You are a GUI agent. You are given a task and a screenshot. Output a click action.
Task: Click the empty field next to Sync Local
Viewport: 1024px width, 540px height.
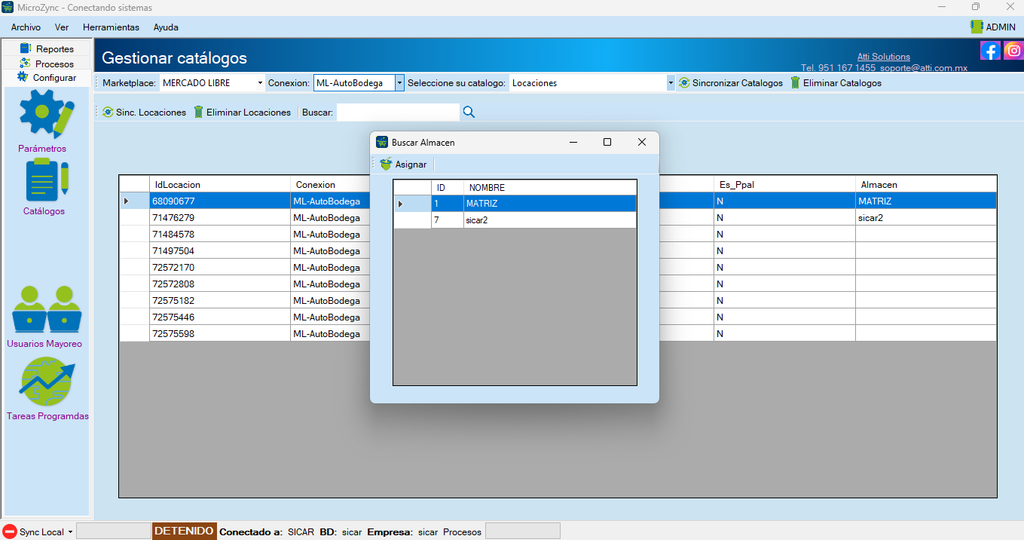[x=114, y=531]
